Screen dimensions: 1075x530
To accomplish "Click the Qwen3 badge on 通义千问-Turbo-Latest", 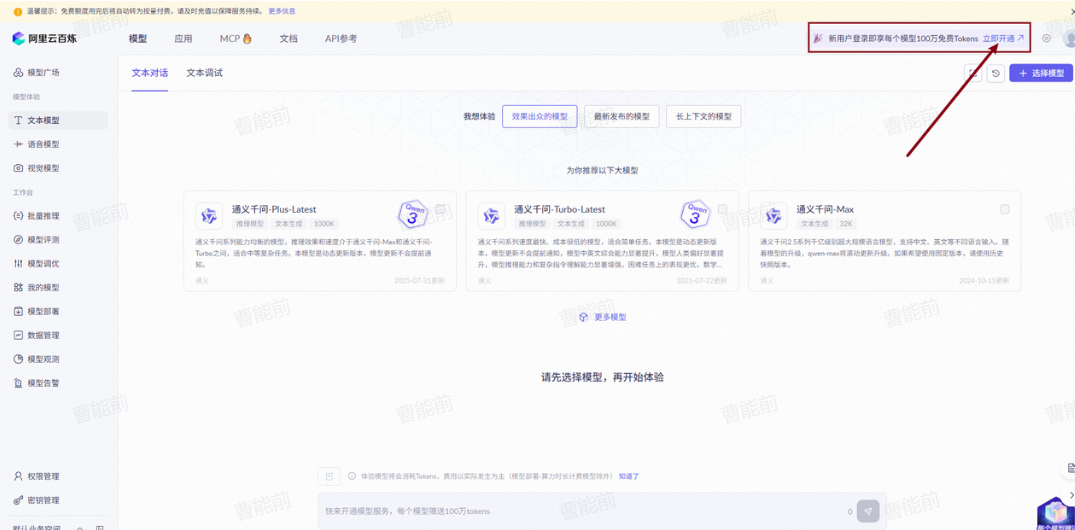I will point(694,214).
